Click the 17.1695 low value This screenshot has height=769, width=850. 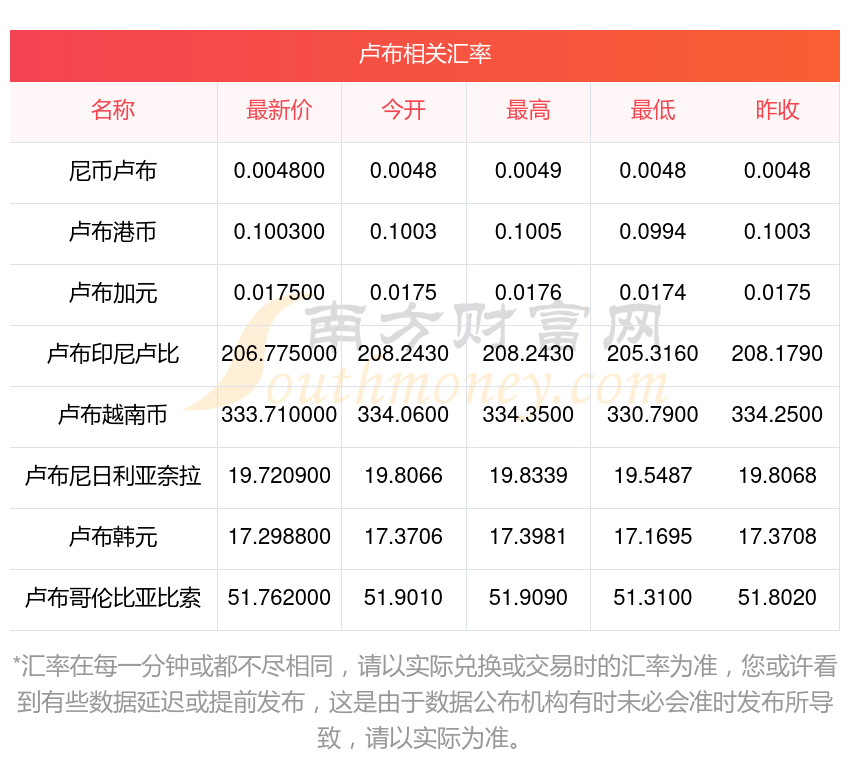click(653, 537)
